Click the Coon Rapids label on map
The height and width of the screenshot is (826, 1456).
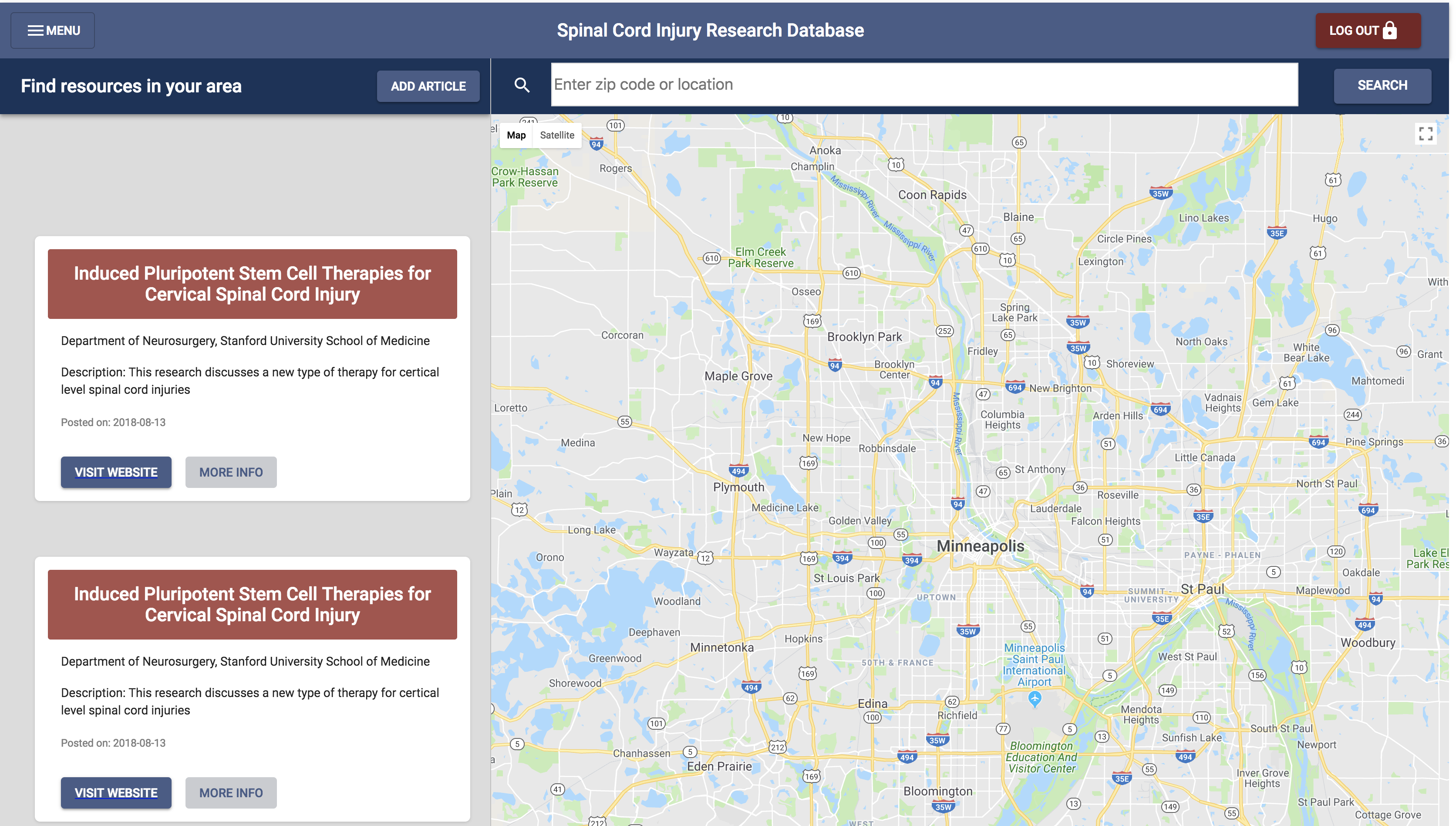coord(932,195)
